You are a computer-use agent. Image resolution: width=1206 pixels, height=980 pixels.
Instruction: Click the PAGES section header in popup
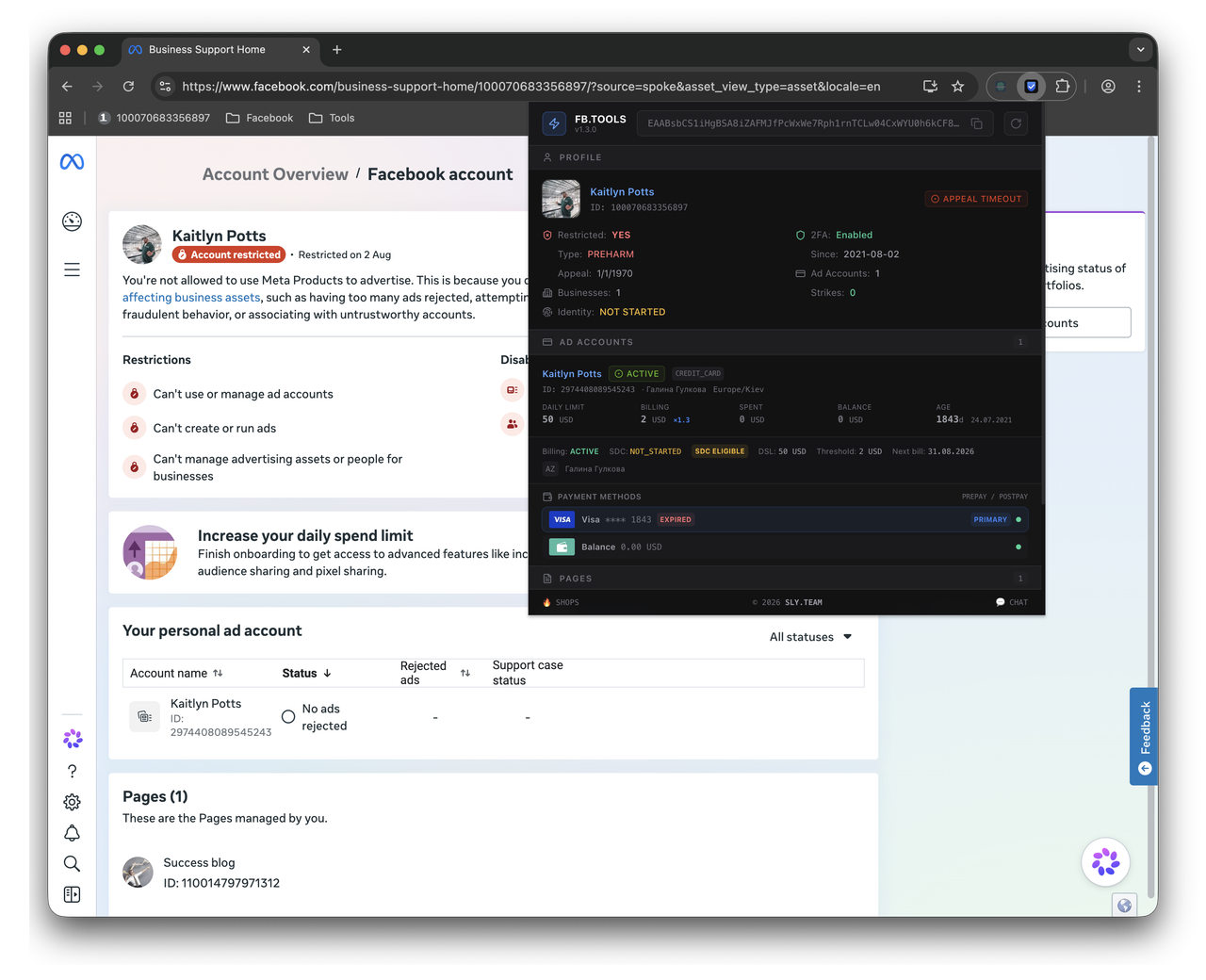click(787, 579)
